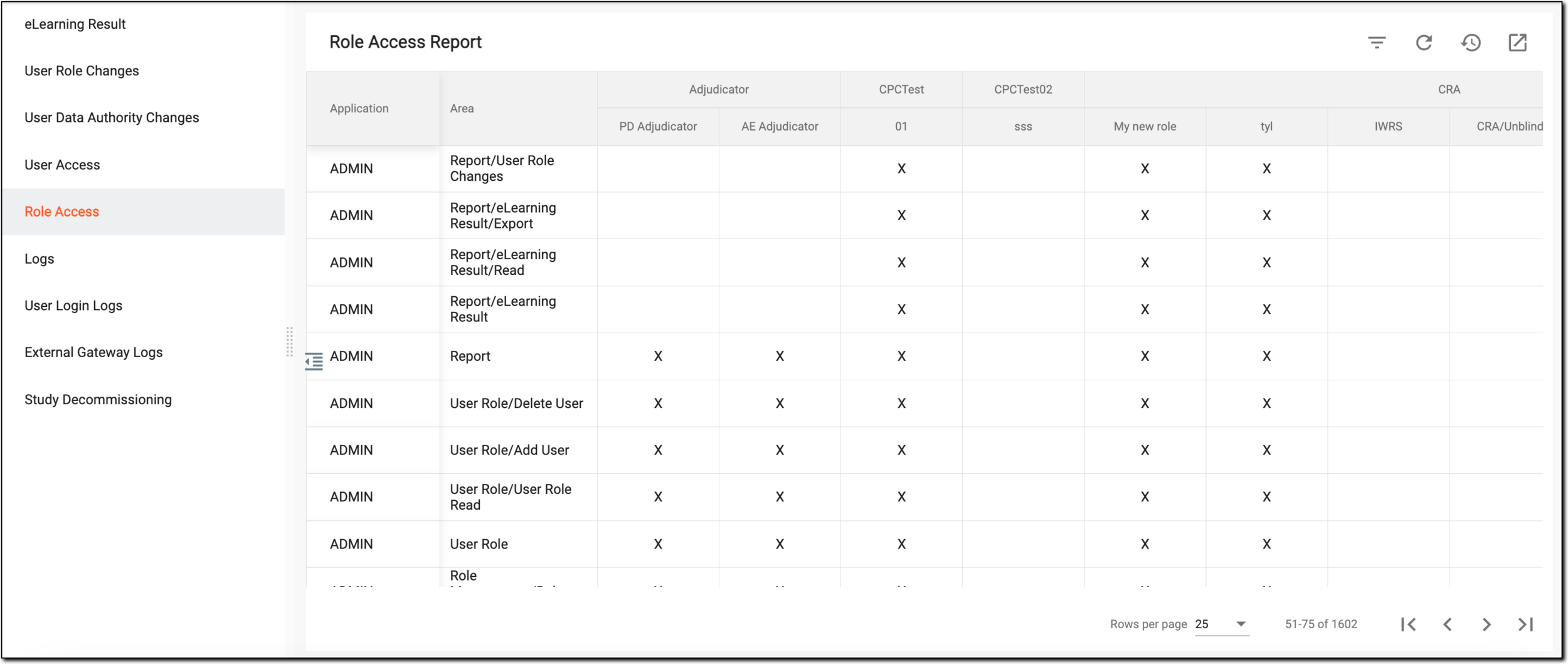This screenshot has width=1568, height=664.
Task: Click the refresh icon
Action: 1424,43
